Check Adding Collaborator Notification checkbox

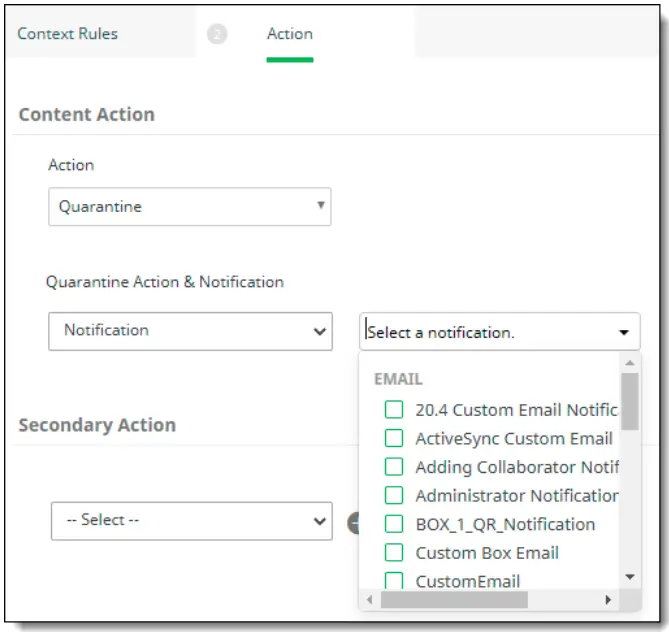click(x=393, y=467)
